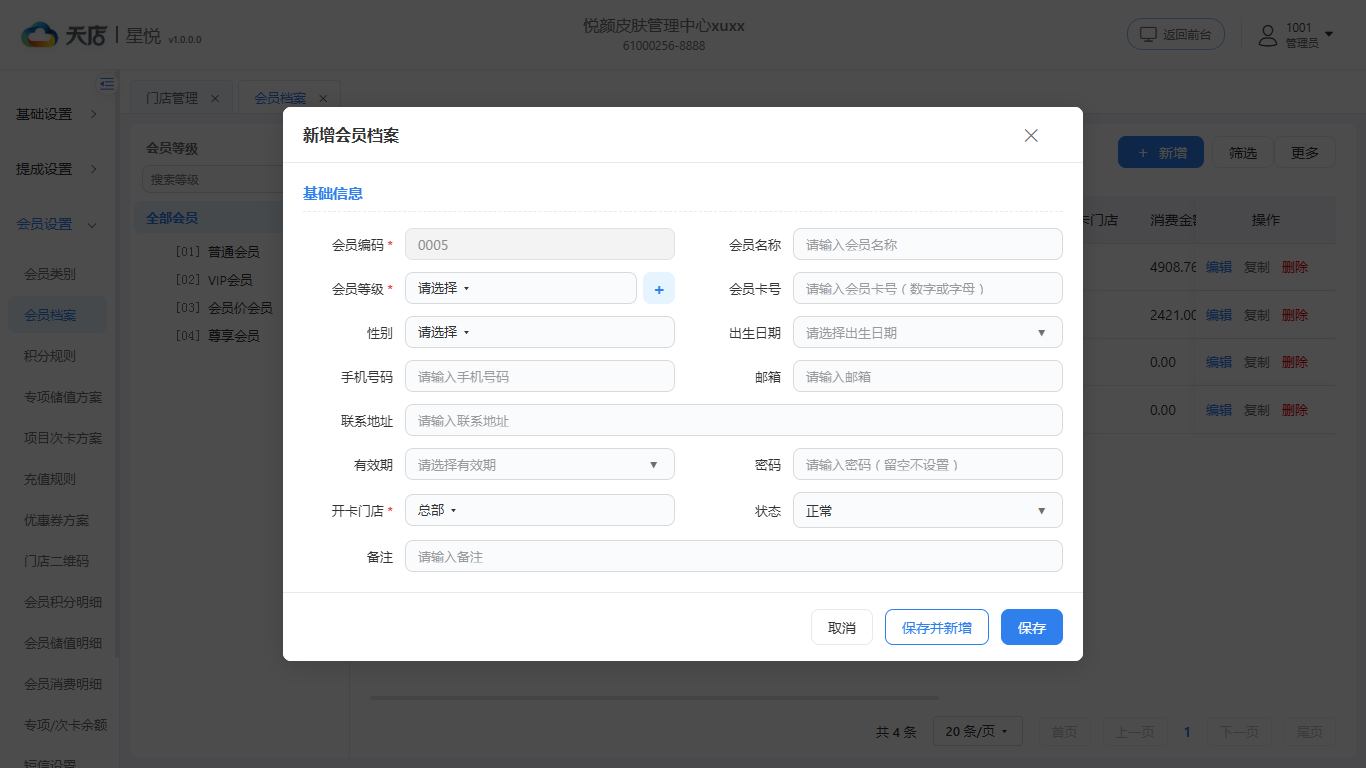Click the 返回前台 button
This screenshot has height=768, width=1366.
(1176, 34)
